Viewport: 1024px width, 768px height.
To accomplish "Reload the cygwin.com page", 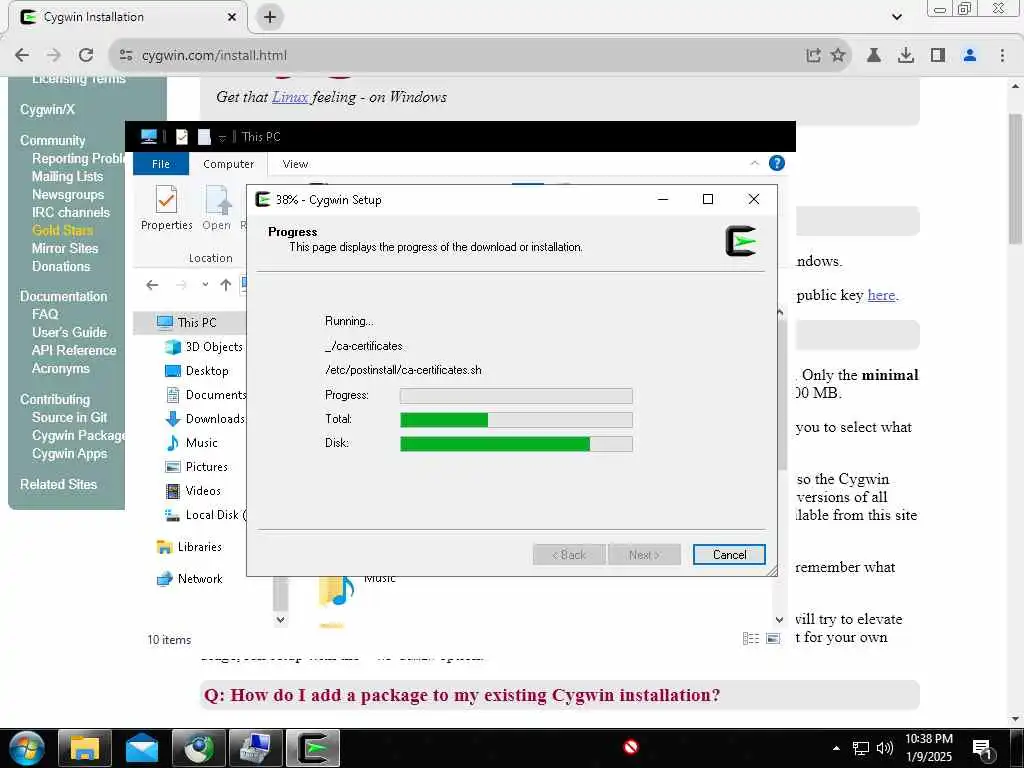I will [x=86, y=56].
